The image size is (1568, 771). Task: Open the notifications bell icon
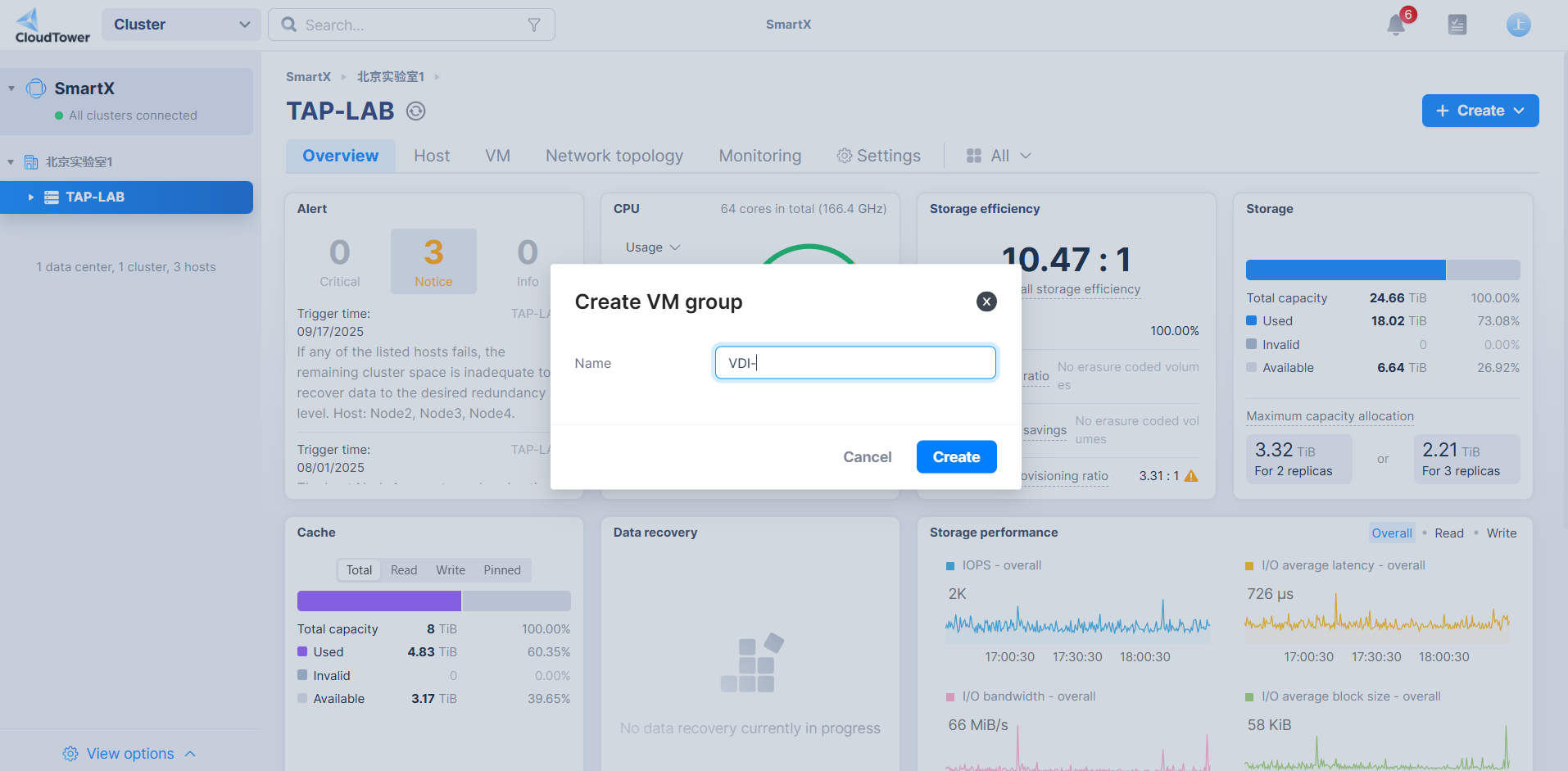(x=1396, y=25)
